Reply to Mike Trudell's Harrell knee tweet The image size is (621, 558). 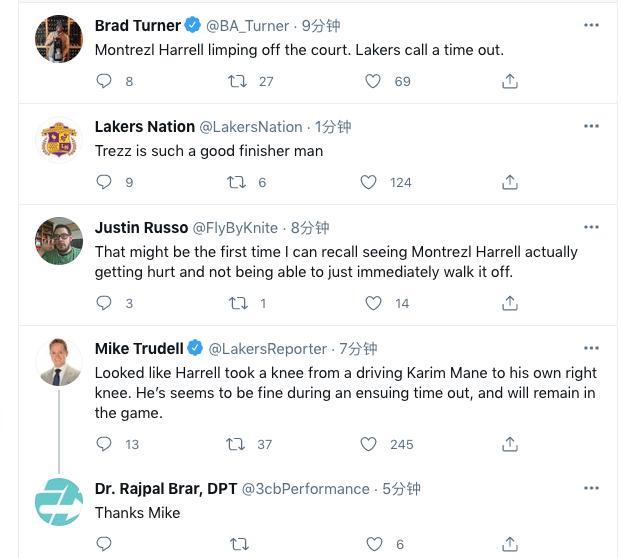(104, 444)
